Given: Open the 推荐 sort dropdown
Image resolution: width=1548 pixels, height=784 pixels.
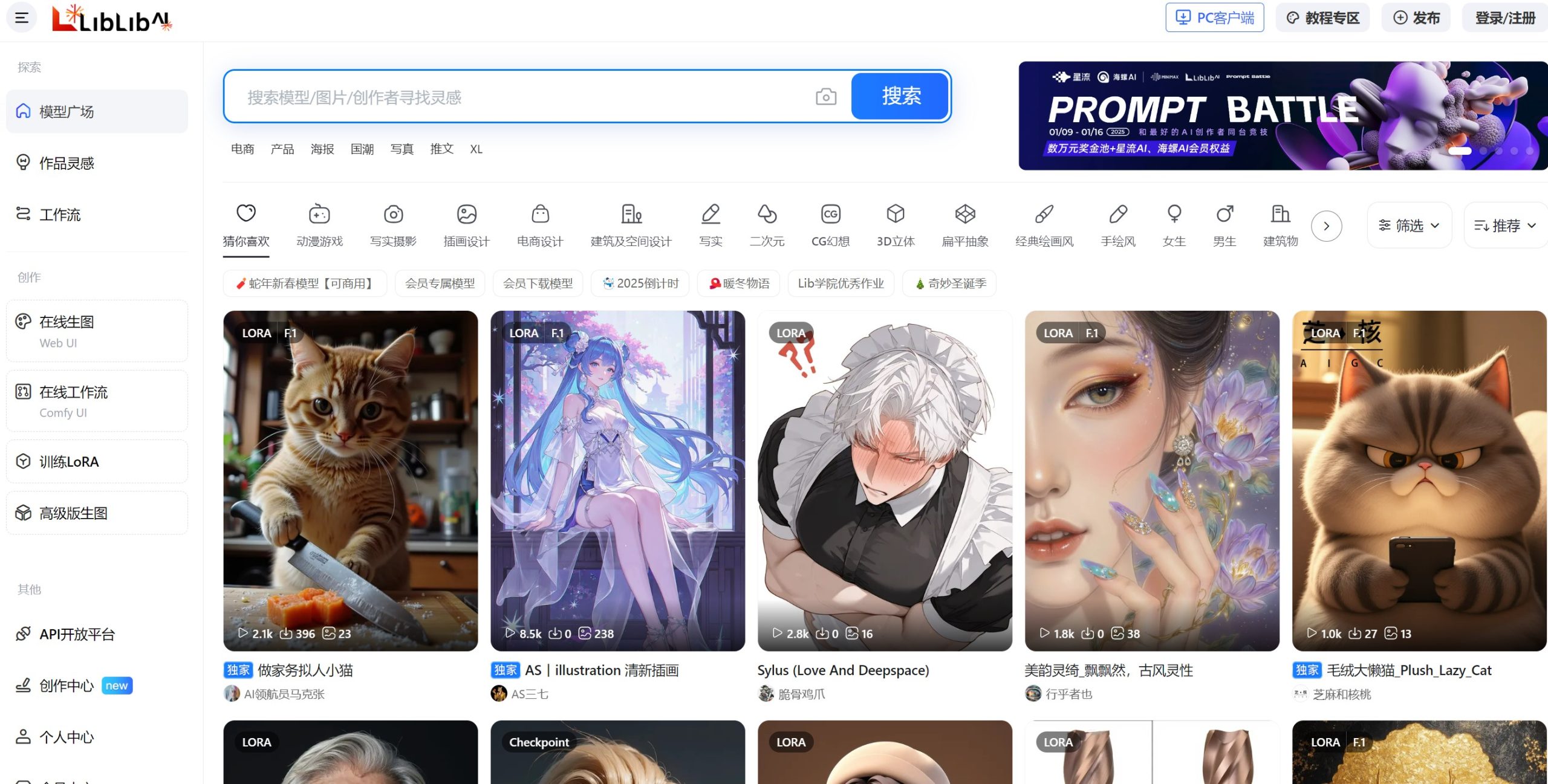Looking at the screenshot, I should click(x=1505, y=225).
